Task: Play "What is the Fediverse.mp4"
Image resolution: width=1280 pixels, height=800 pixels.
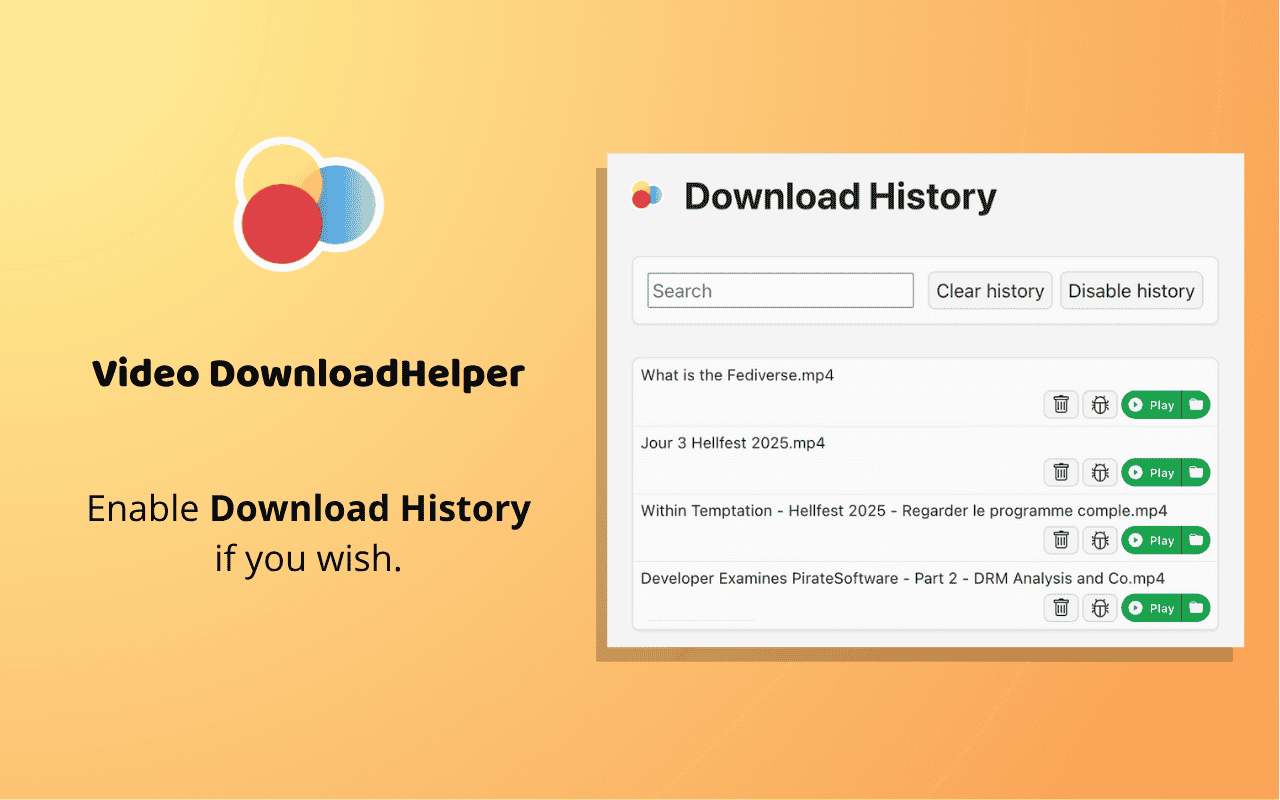Action: [1151, 405]
